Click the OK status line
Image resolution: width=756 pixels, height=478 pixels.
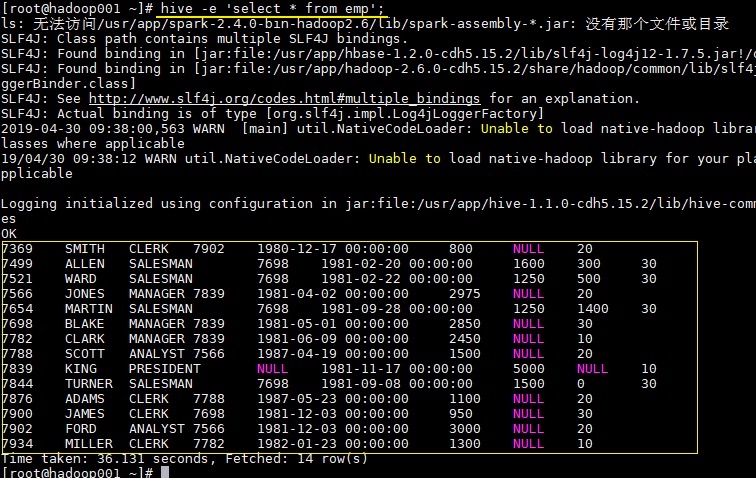coord(9,234)
